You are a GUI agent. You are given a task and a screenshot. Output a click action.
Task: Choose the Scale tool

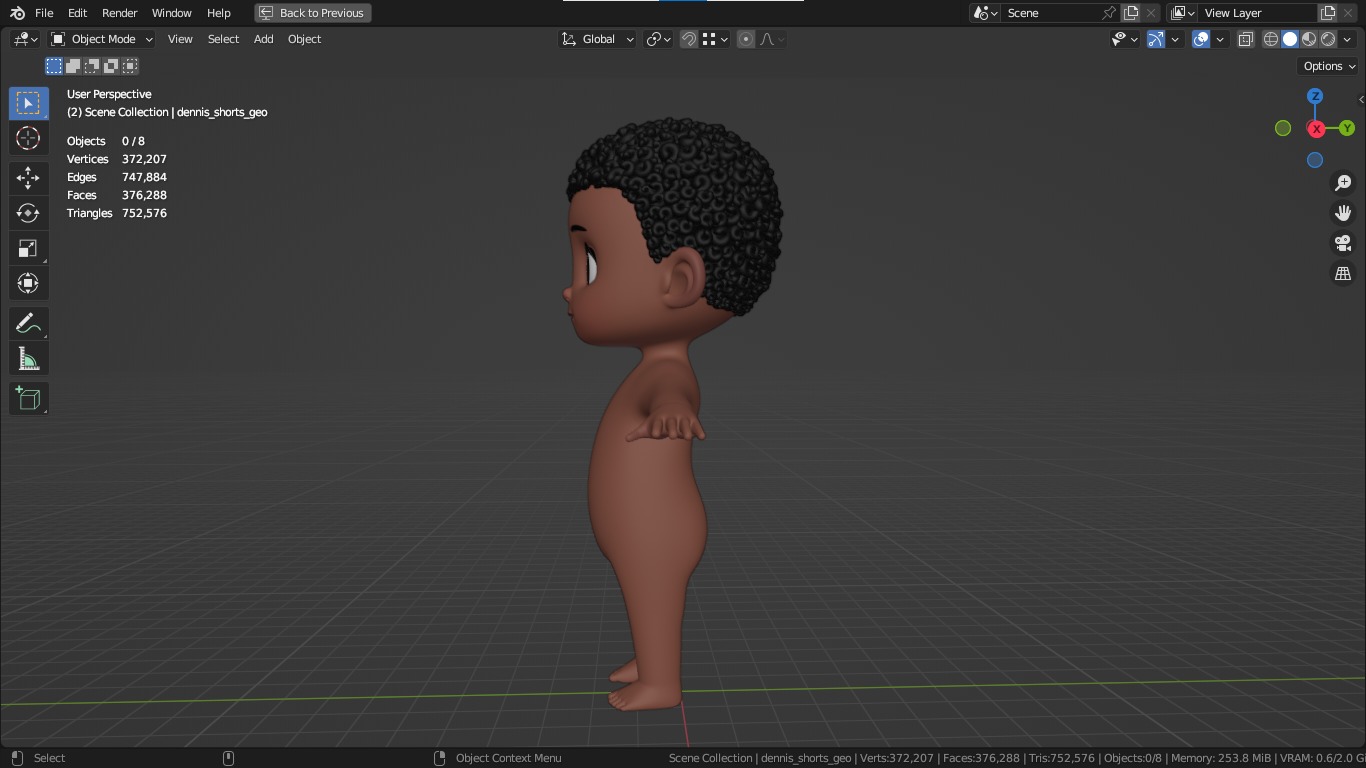pos(28,248)
